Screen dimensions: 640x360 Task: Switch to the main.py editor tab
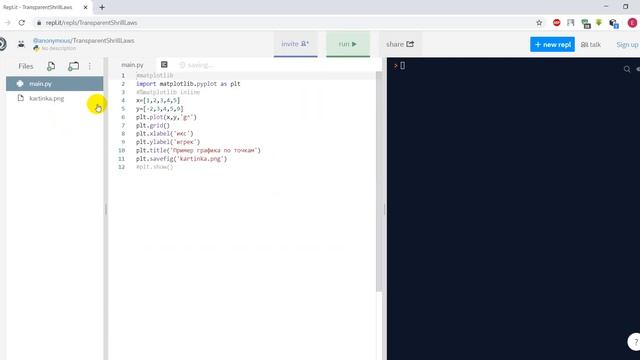pos(132,65)
